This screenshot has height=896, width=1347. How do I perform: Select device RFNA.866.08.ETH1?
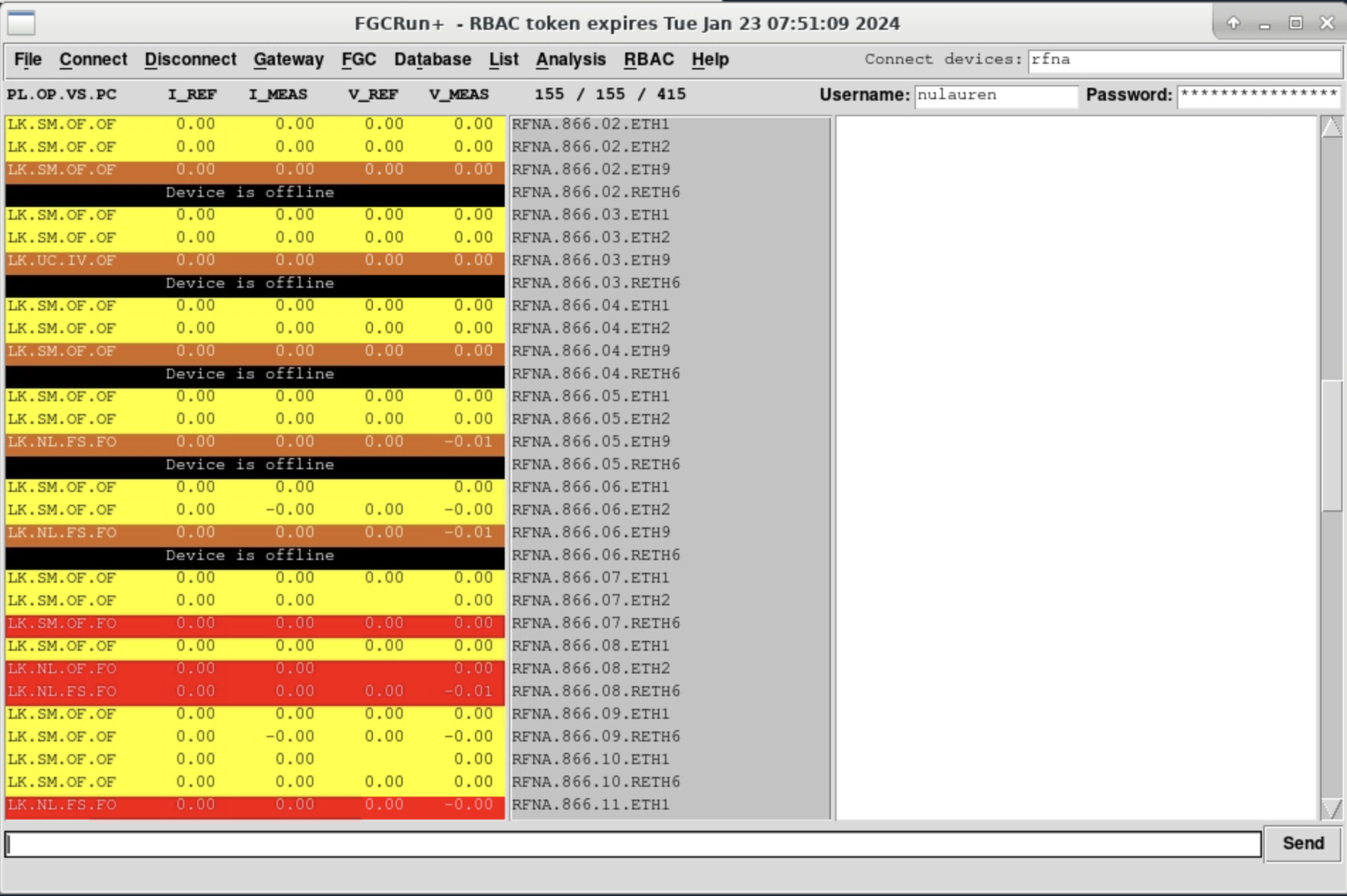[591, 646]
